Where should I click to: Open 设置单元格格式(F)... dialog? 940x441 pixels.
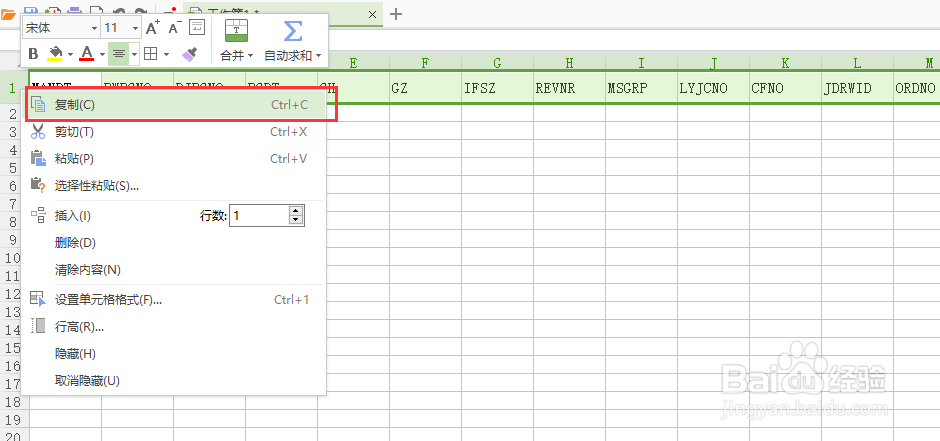pyautogui.click(x=174, y=300)
